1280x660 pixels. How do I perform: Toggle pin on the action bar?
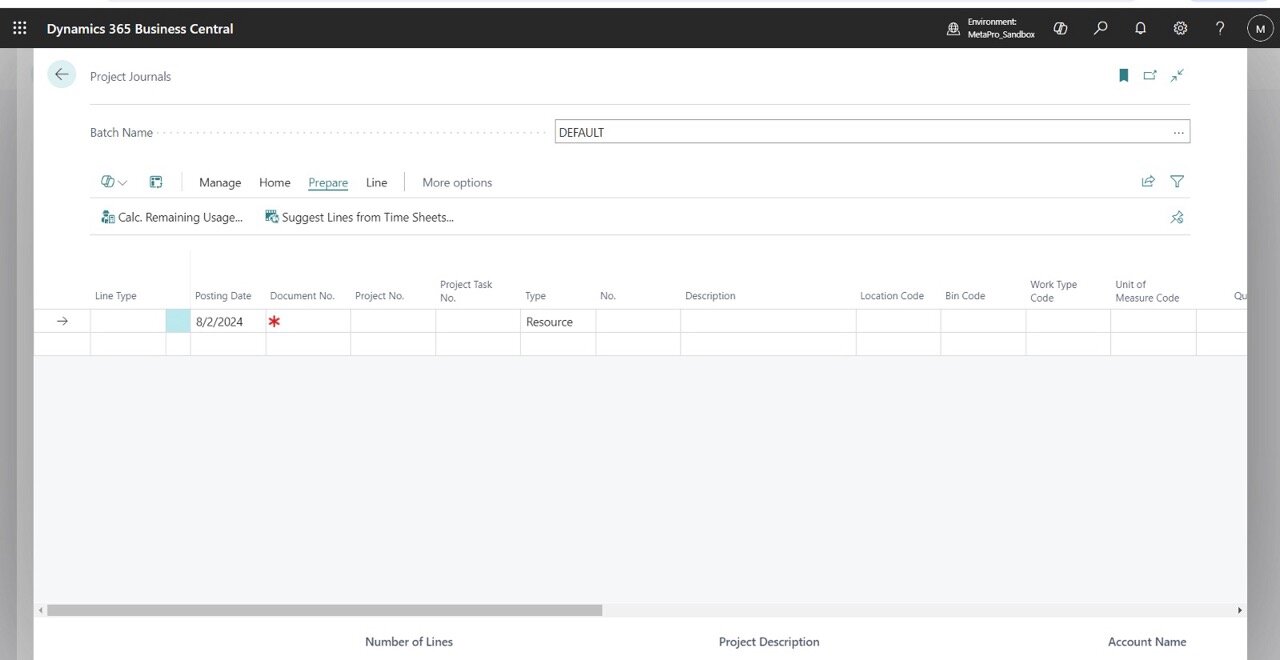pos(1177,217)
